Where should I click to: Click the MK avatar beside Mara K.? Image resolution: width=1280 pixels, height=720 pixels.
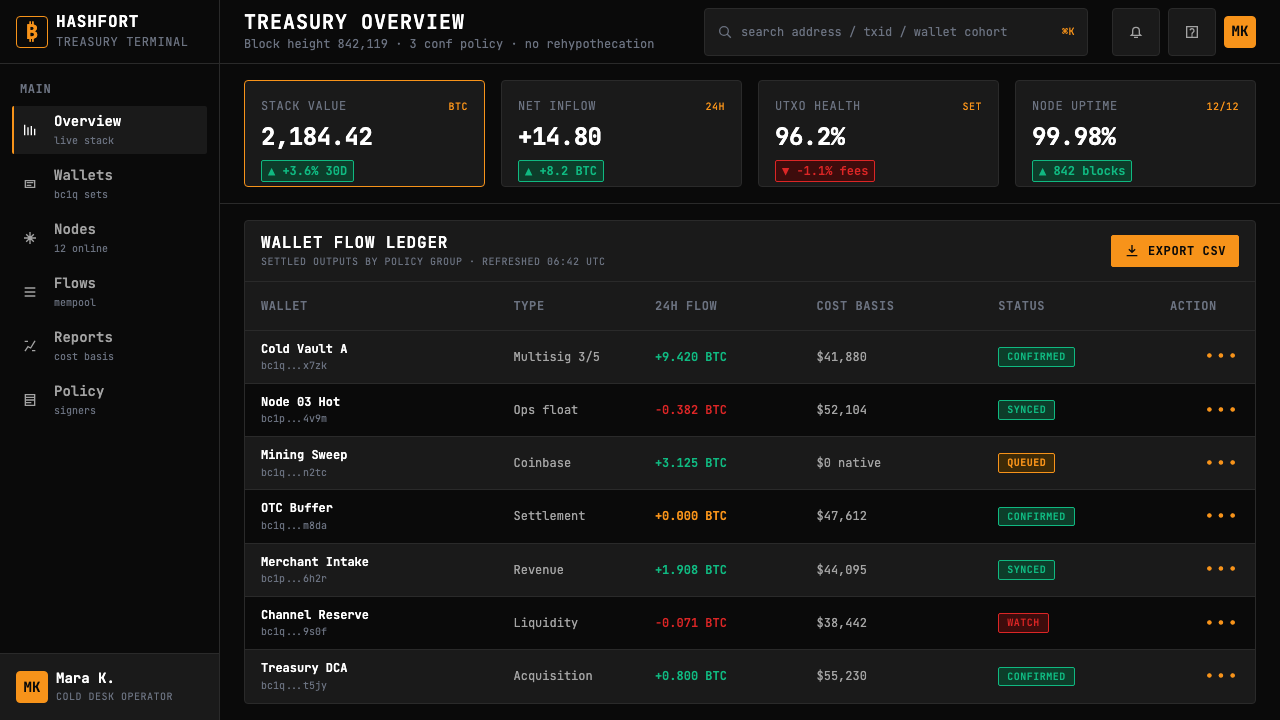32,687
